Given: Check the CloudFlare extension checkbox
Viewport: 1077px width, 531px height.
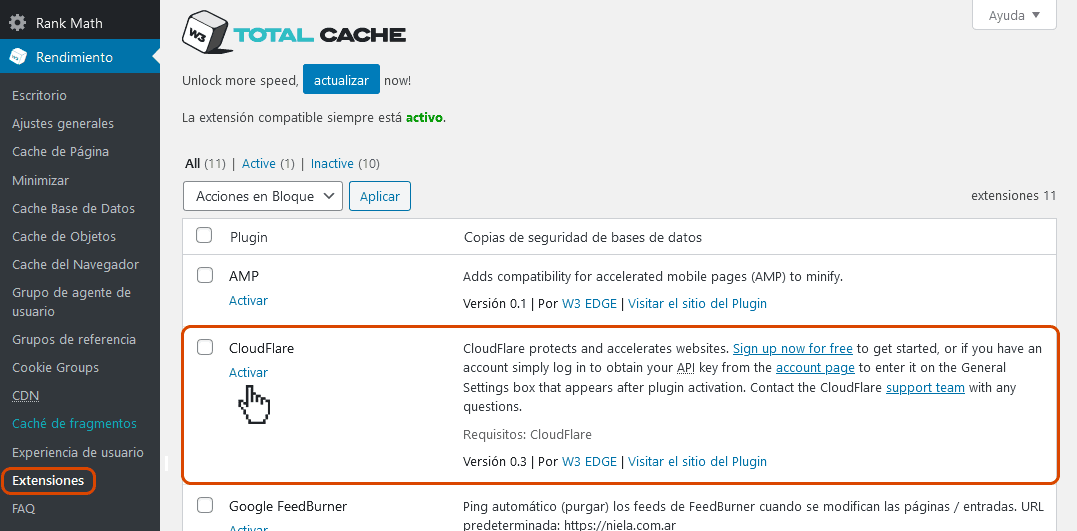Looking at the screenshot, I should pyautogui.click(x=205, y=347).
